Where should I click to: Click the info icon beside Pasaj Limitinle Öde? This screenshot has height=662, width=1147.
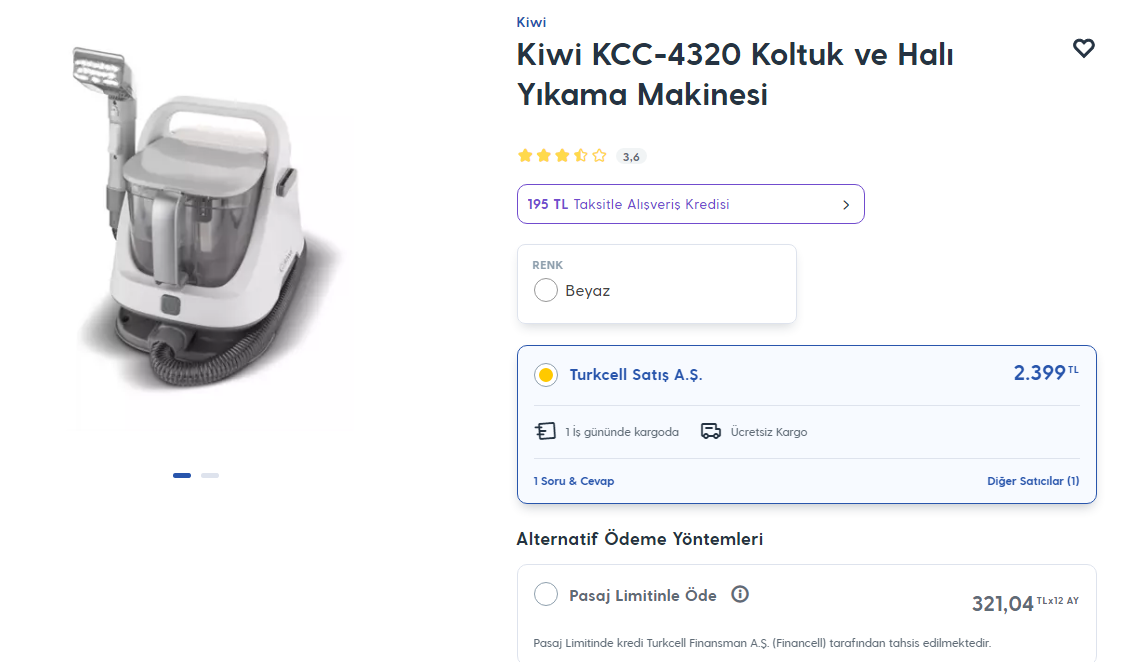(x=740, y=595)
